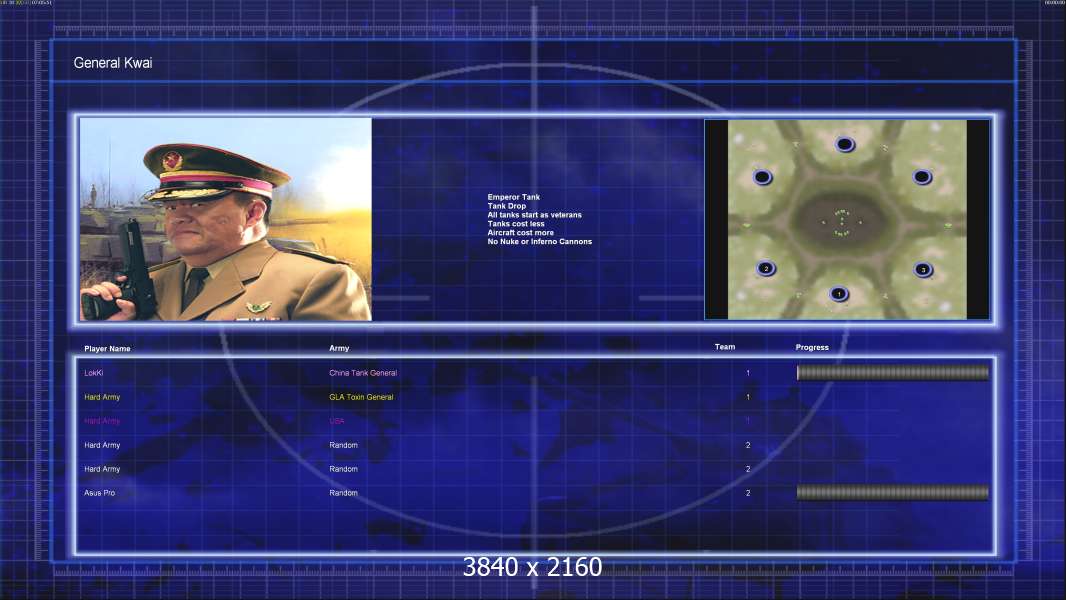Screen dimensions: 1066x600
Task: Click 'Hard Army' name beside USA
Action: [x=102, y=421]
